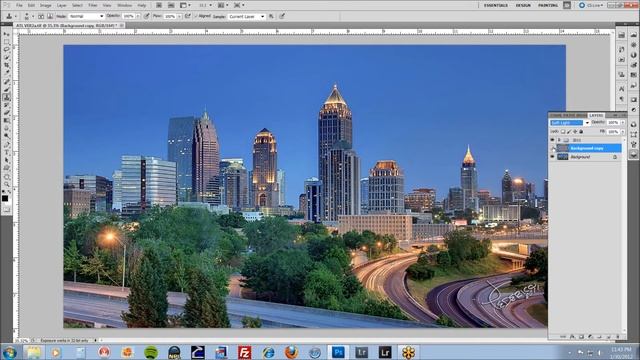Open the Image menu
This screenshot has width=640, height=360.
point(45,5)
